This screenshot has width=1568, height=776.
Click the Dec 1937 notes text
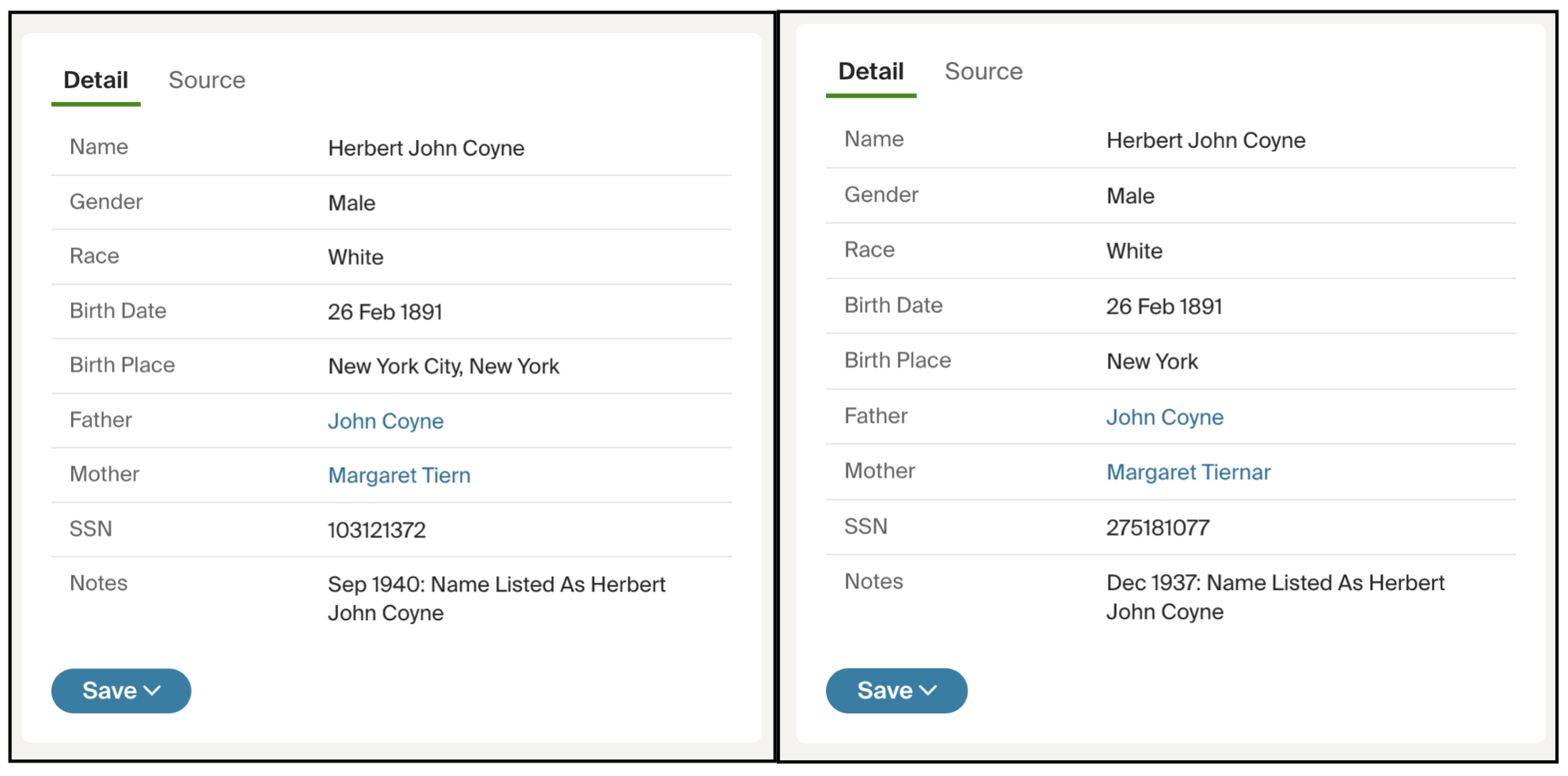1275,597
